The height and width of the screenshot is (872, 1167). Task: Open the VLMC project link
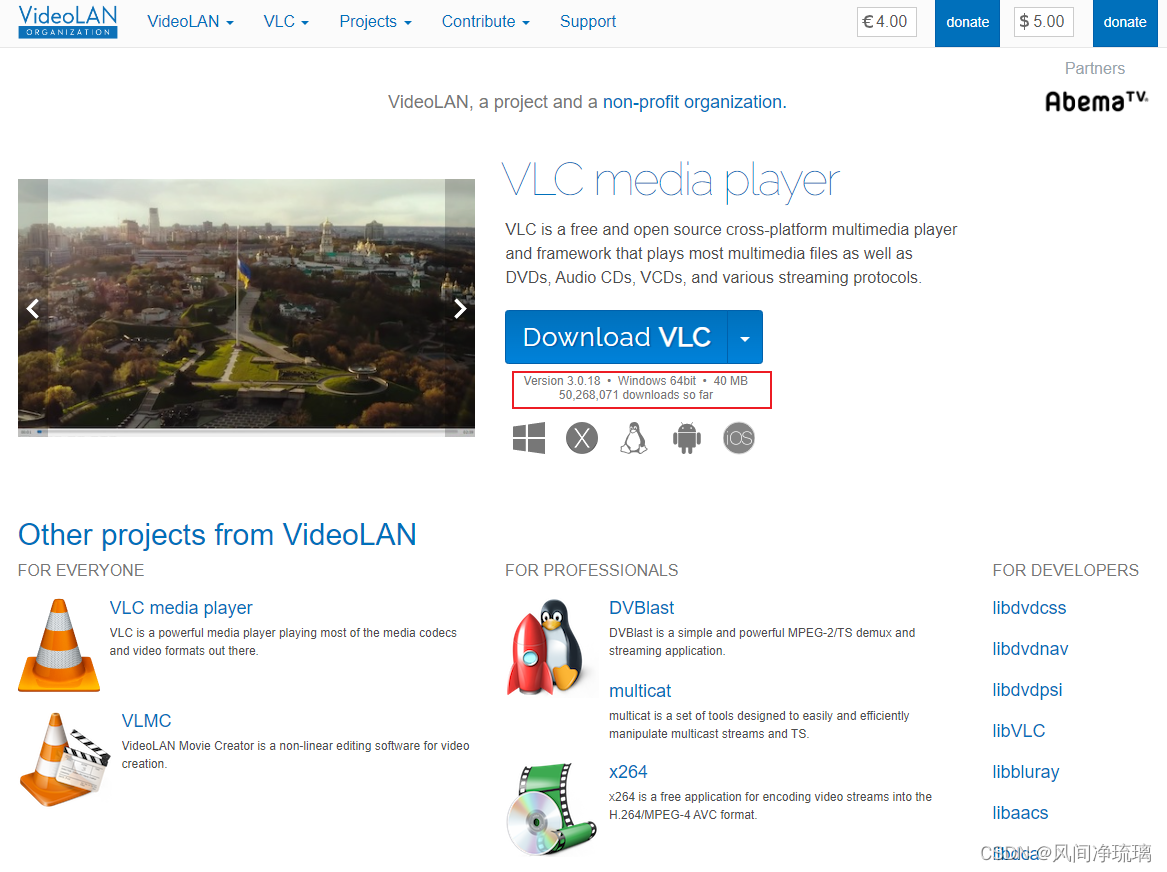click(147, 721)
